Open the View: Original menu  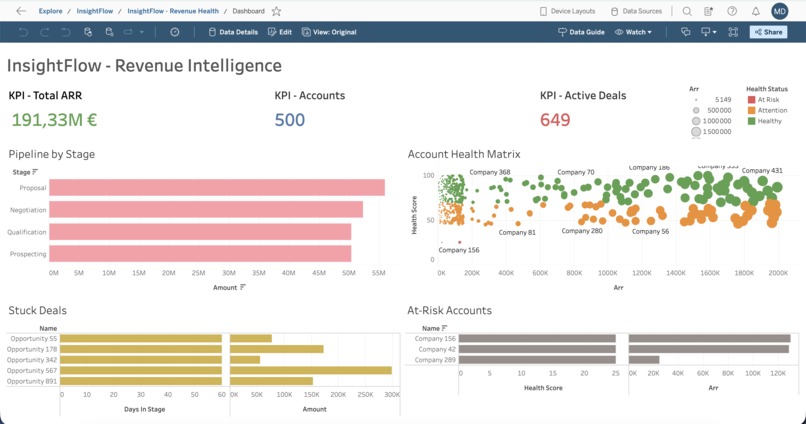pos(329,32)
